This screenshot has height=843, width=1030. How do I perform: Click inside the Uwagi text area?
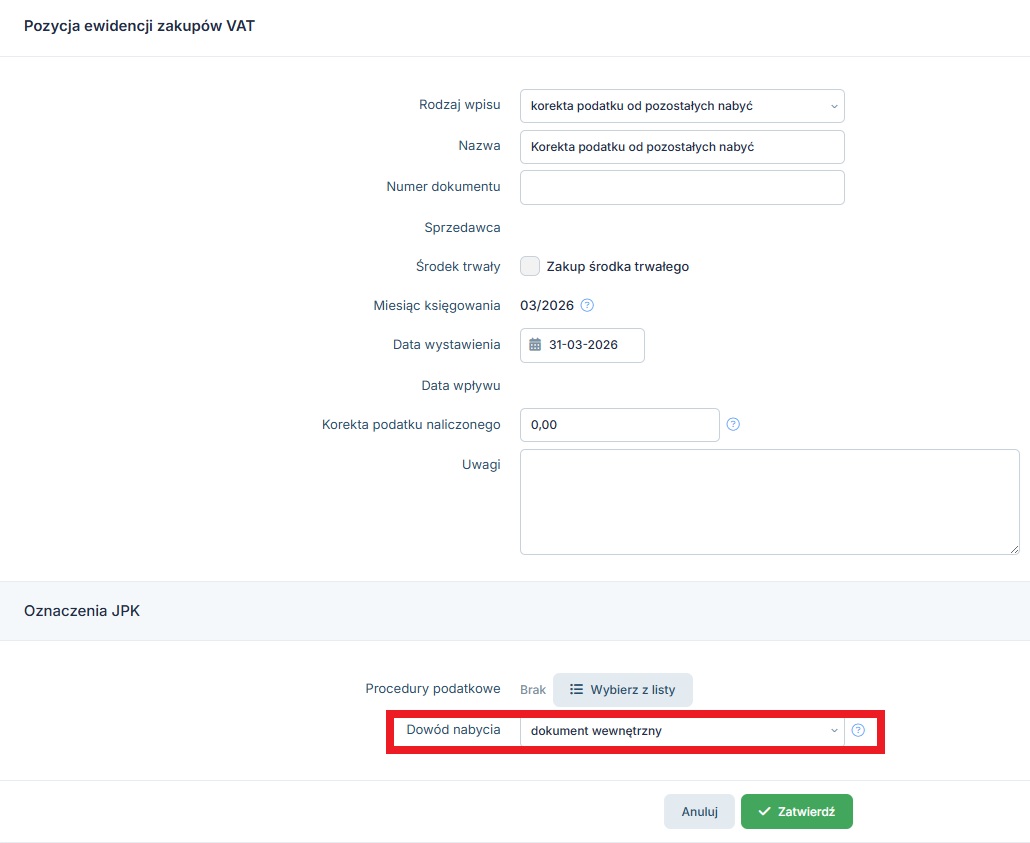click(x=769, y=501)
